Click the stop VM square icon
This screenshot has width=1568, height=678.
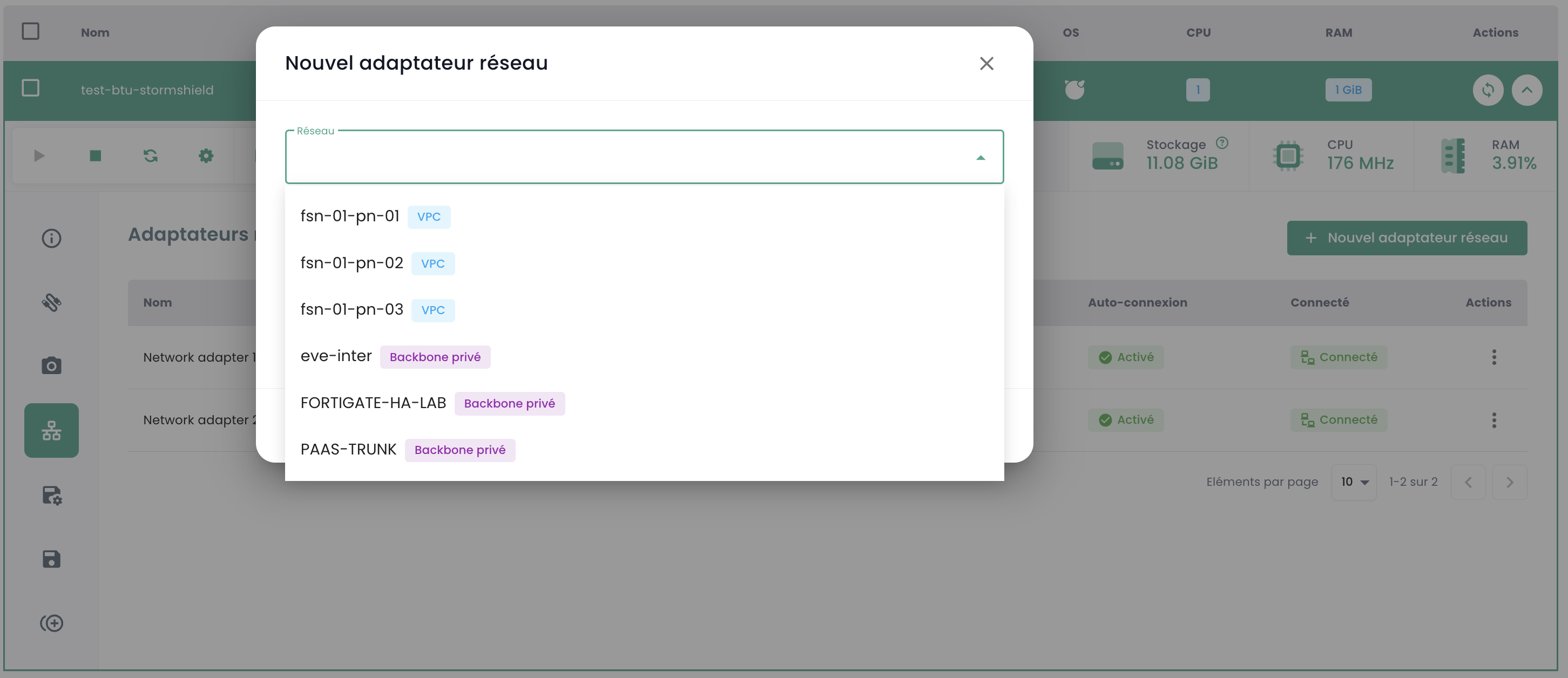tap(96, 156)
